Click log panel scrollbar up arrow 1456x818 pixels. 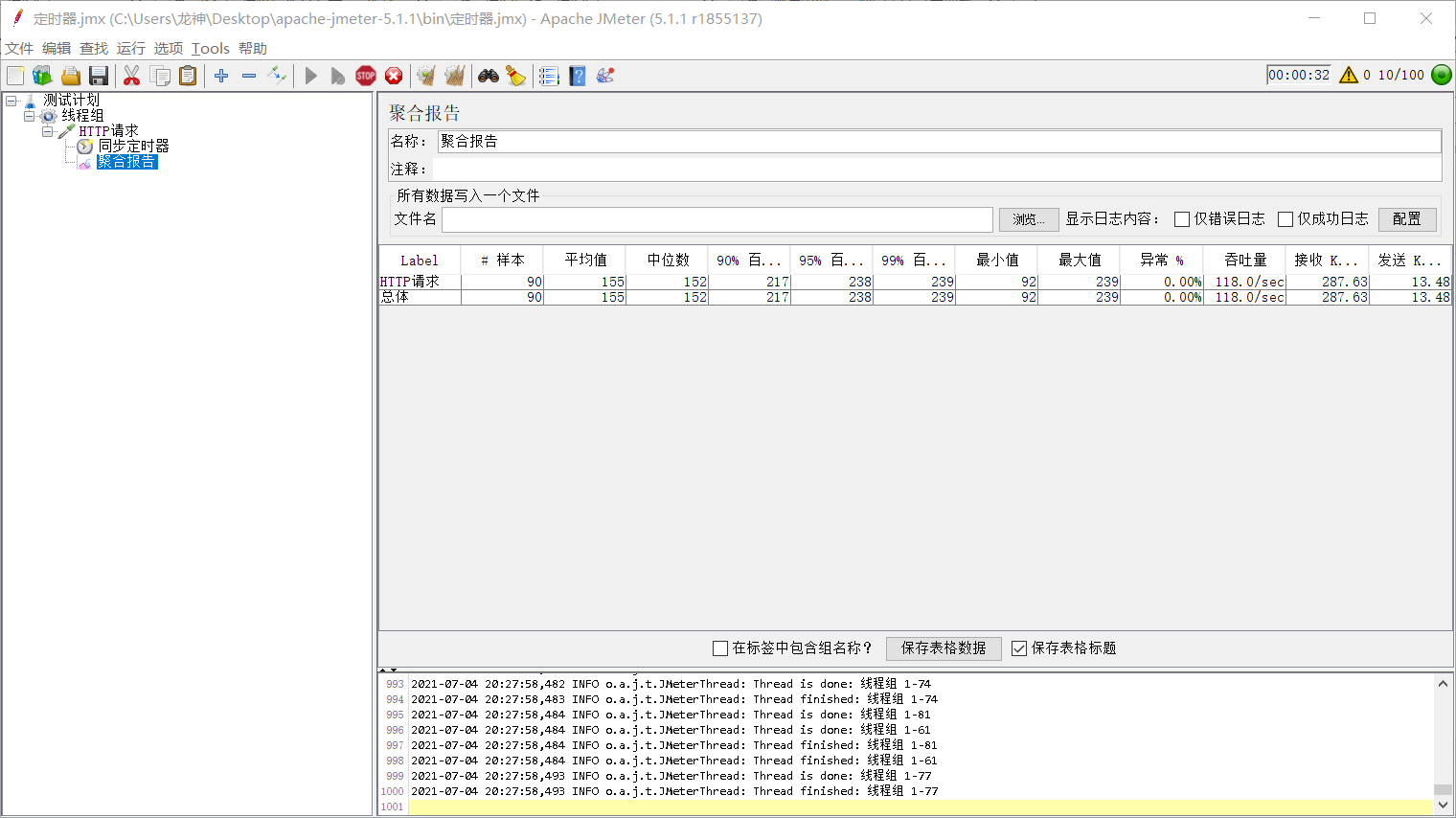click(x=1443, y=684)
